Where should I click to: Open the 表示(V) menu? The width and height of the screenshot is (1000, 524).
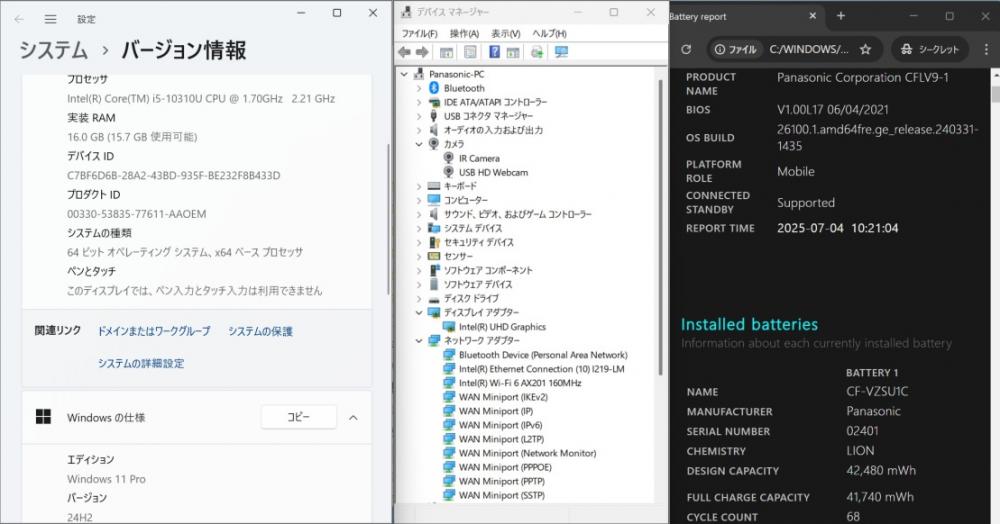tap(505, 33)
